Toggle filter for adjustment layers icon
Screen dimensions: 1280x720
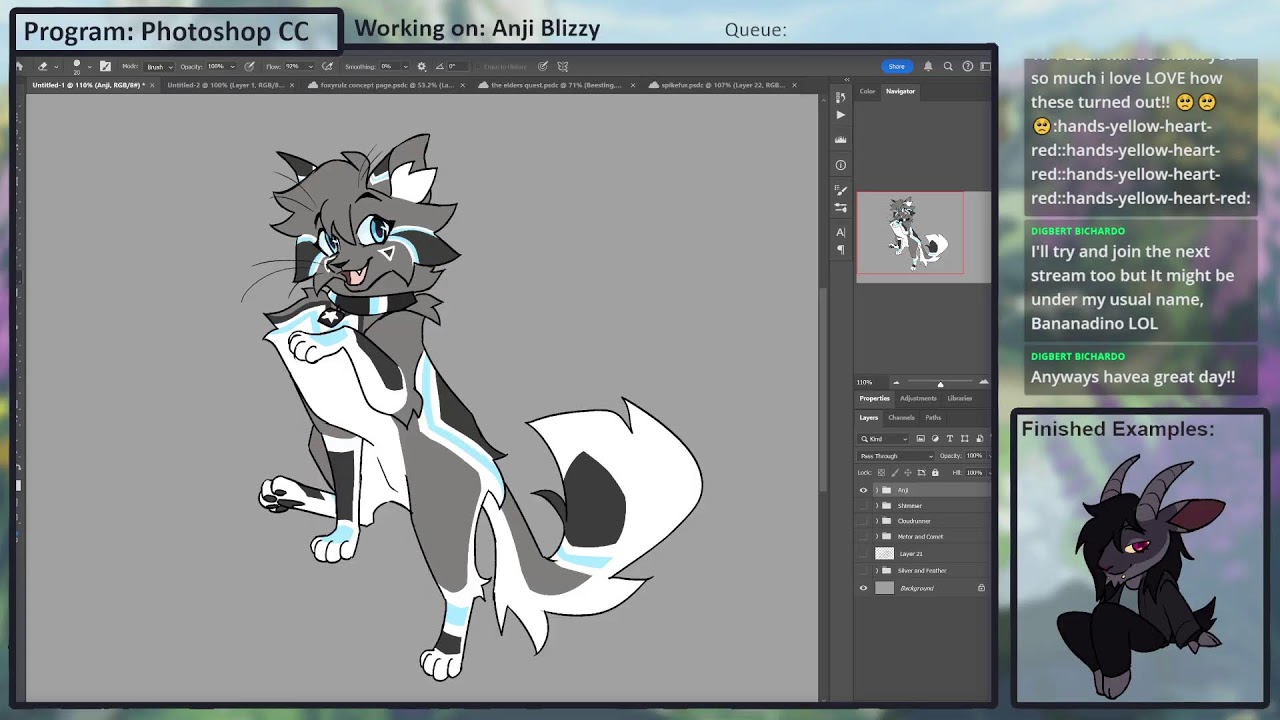[935, 439]
